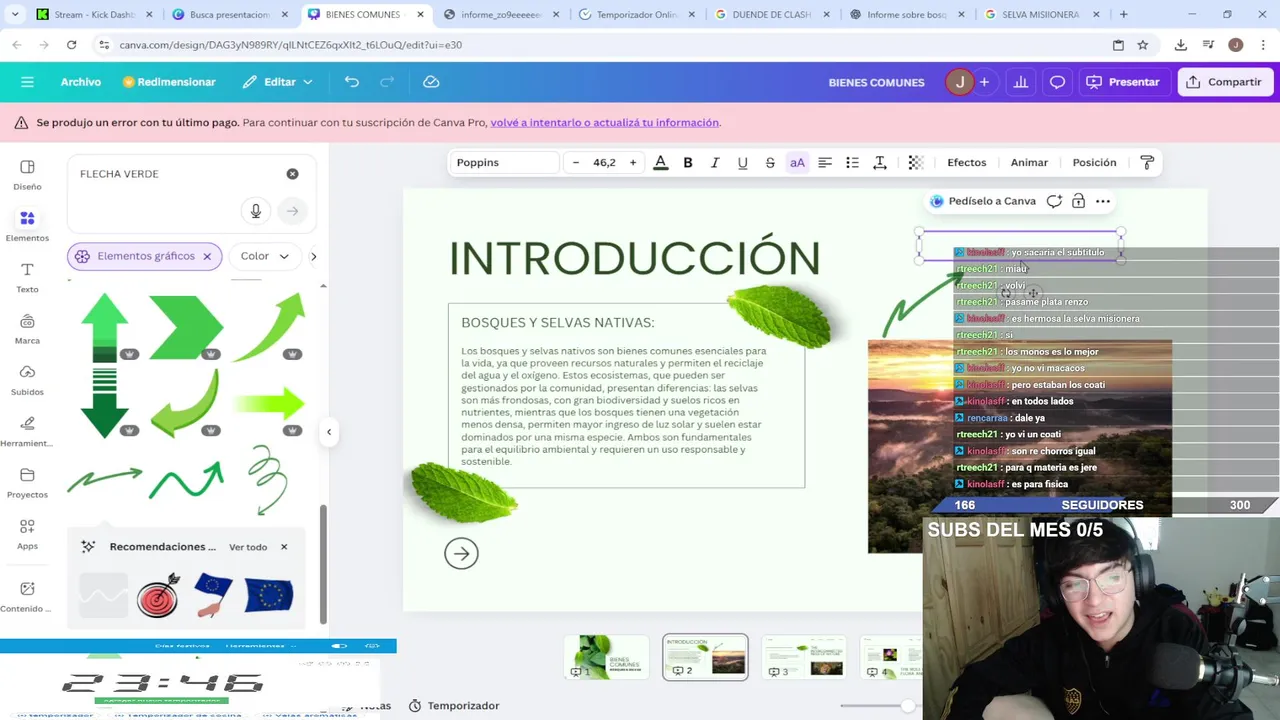
Task: Decrease font size with minus button
Action: [575, 162]
